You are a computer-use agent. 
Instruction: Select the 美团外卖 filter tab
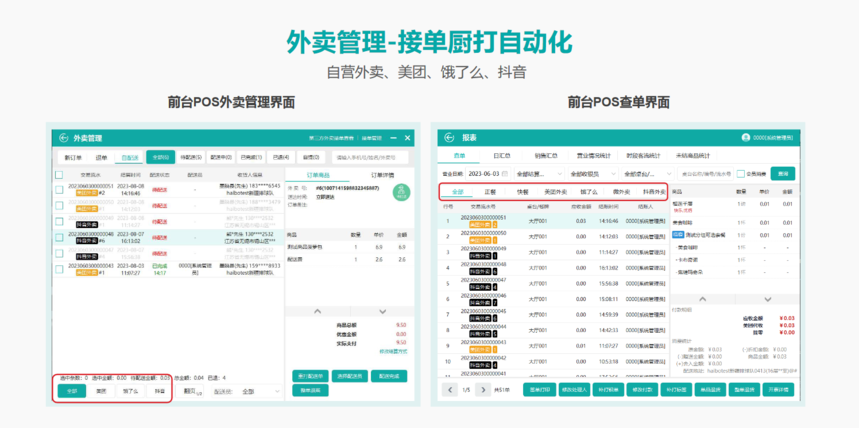(556, 192)
